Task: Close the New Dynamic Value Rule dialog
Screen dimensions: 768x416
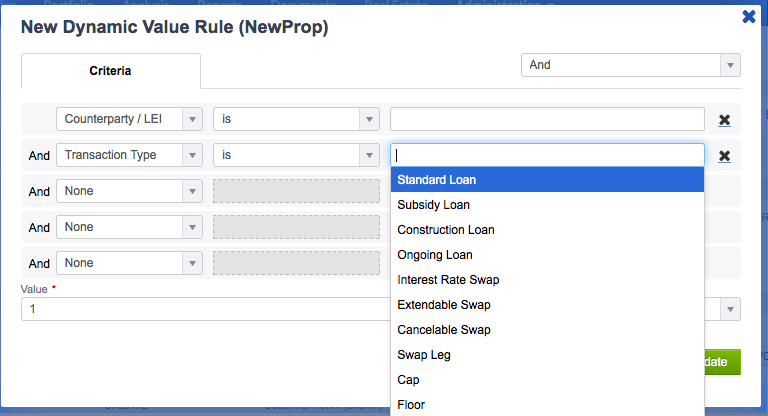Action: (x=749, y=17)
